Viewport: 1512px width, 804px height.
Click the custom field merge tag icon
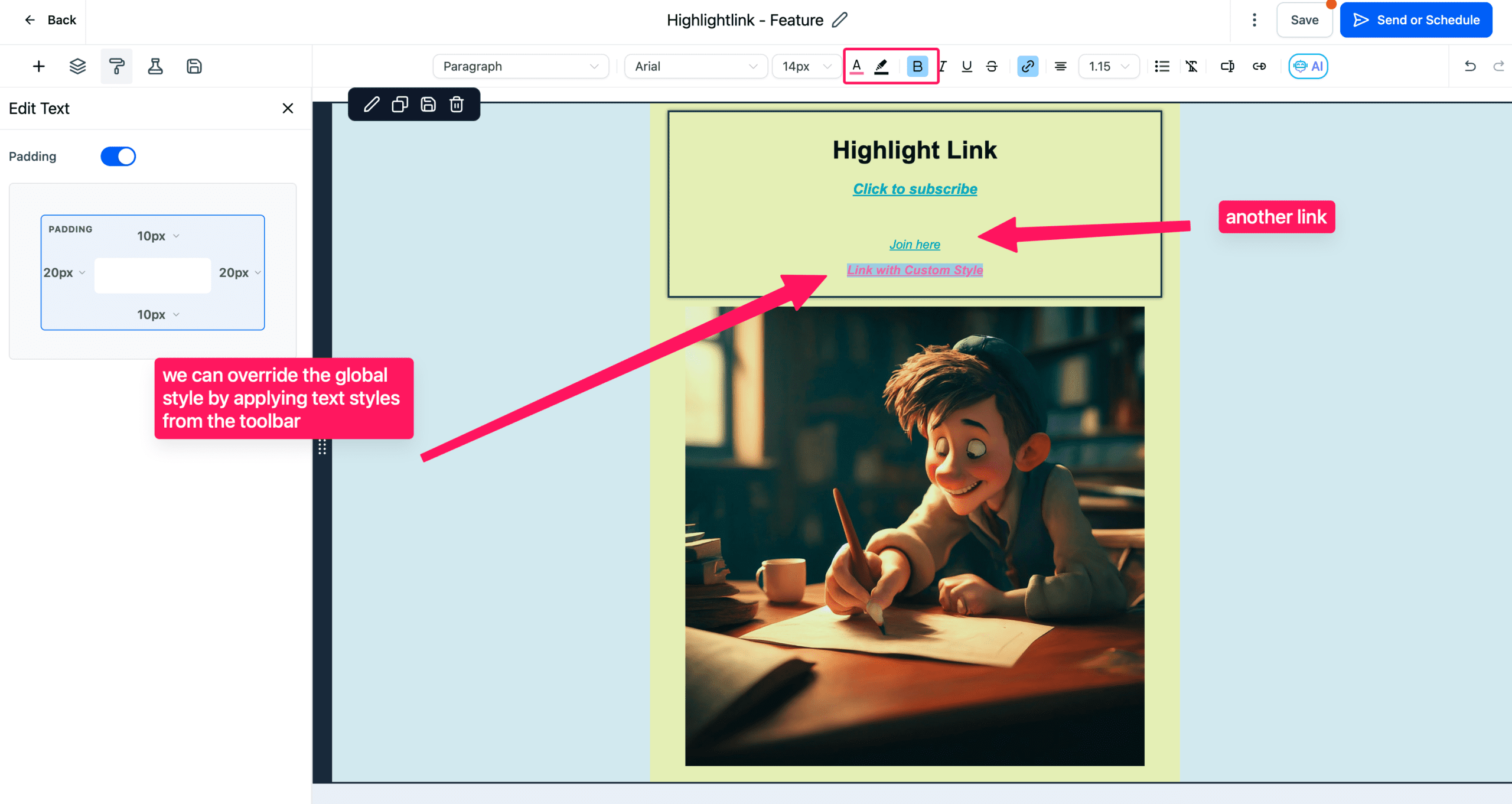coord(1227,66)
